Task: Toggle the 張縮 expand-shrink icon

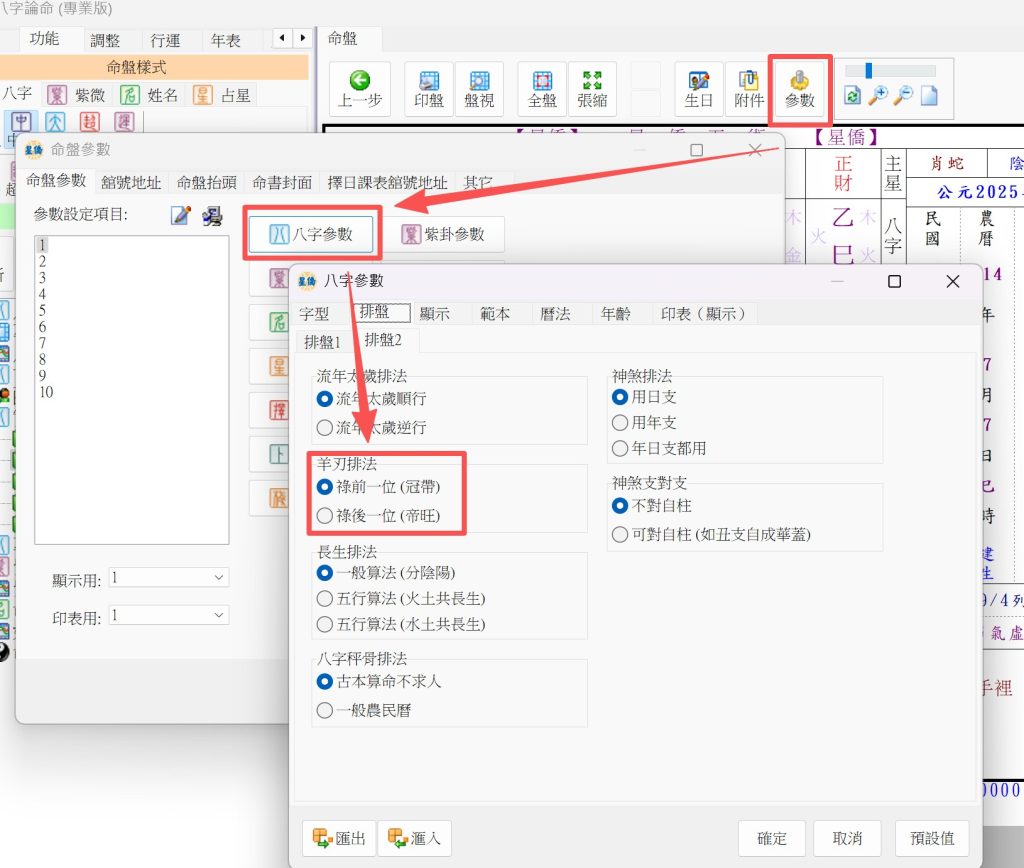Action: [x=592, y=89]
